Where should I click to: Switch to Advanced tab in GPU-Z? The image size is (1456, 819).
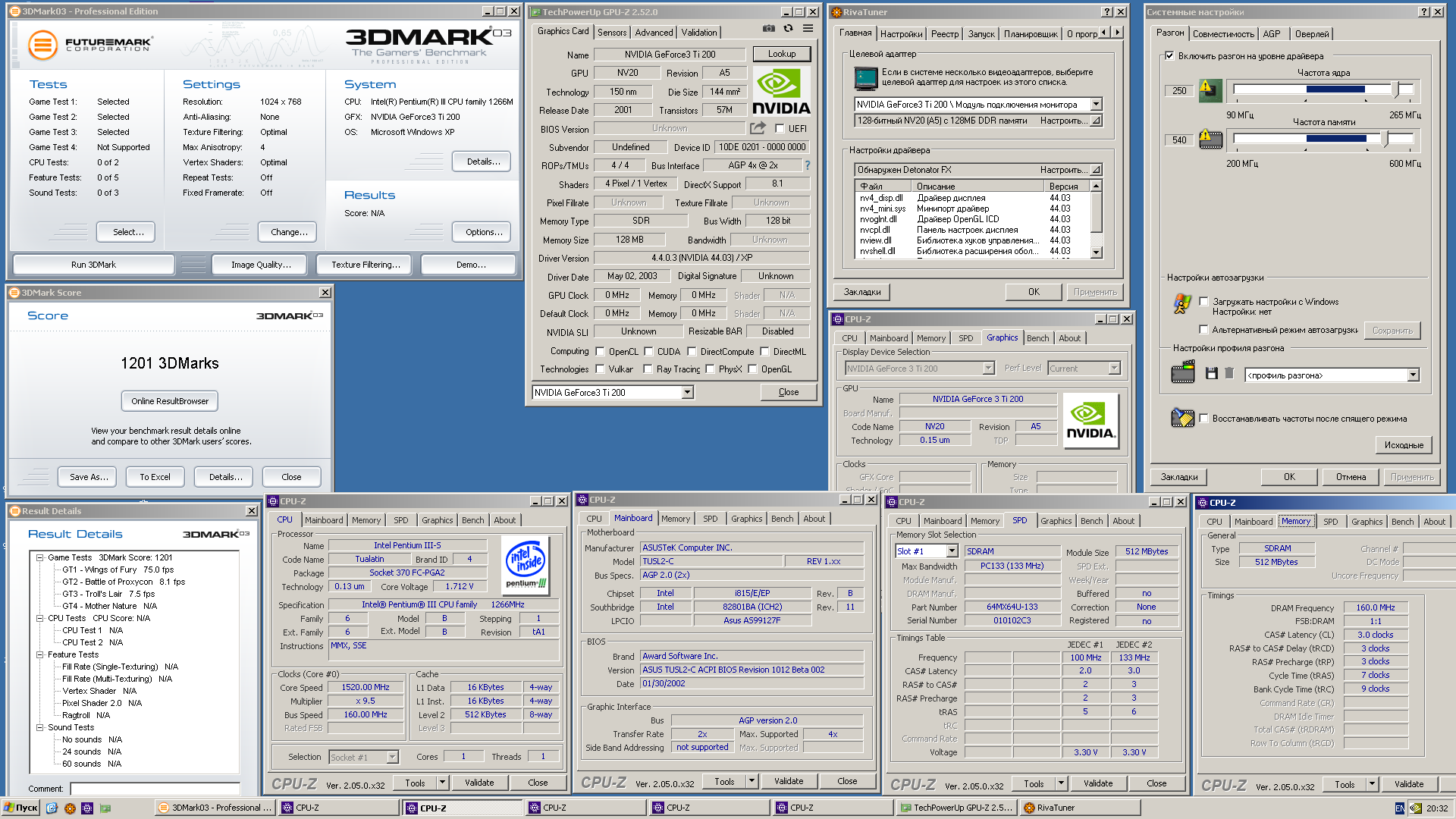pyautogui.click(x=654, y=33)
